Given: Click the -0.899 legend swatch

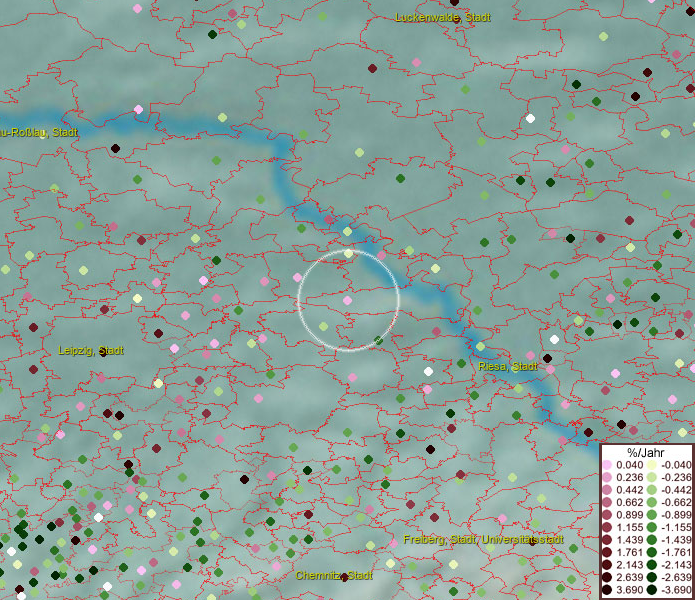Looking at the screenshot, I should (652, 515).
